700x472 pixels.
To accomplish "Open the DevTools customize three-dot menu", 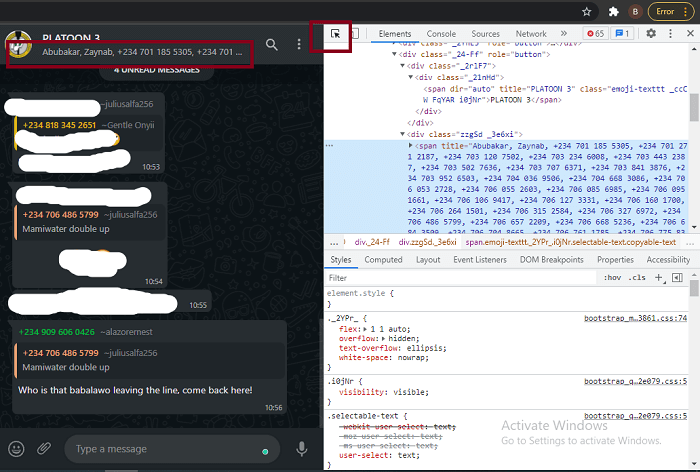I will pyautogui.click(x=670, y=33).
